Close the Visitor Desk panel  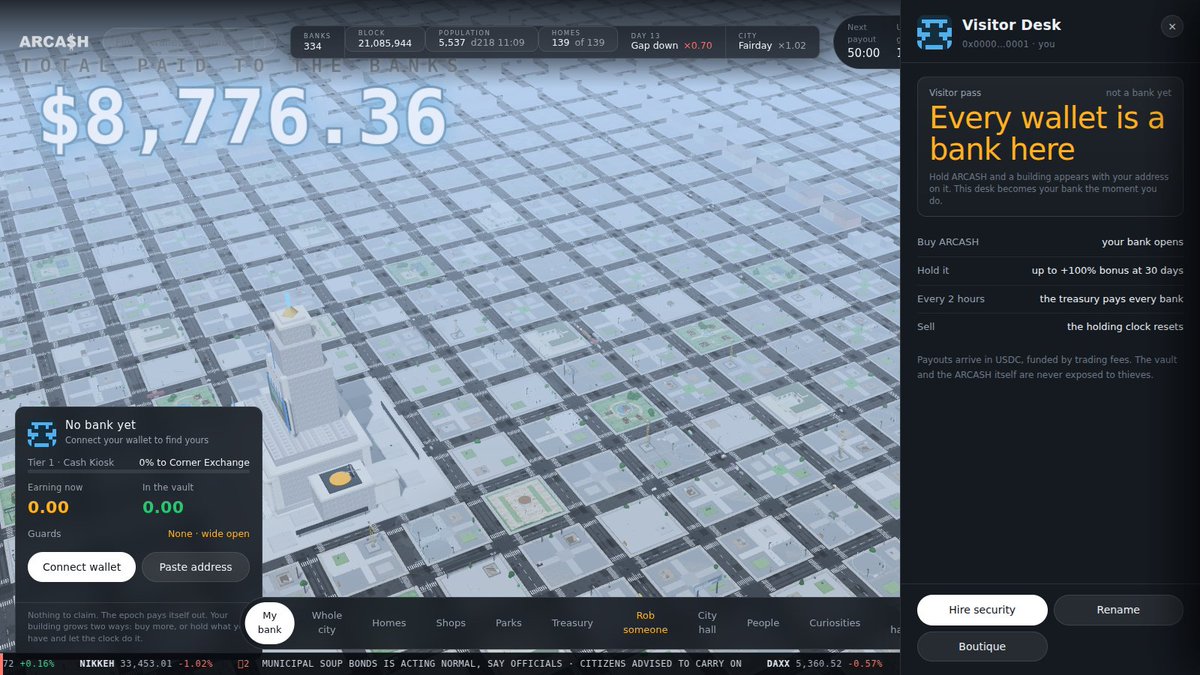pos(1172,27)
